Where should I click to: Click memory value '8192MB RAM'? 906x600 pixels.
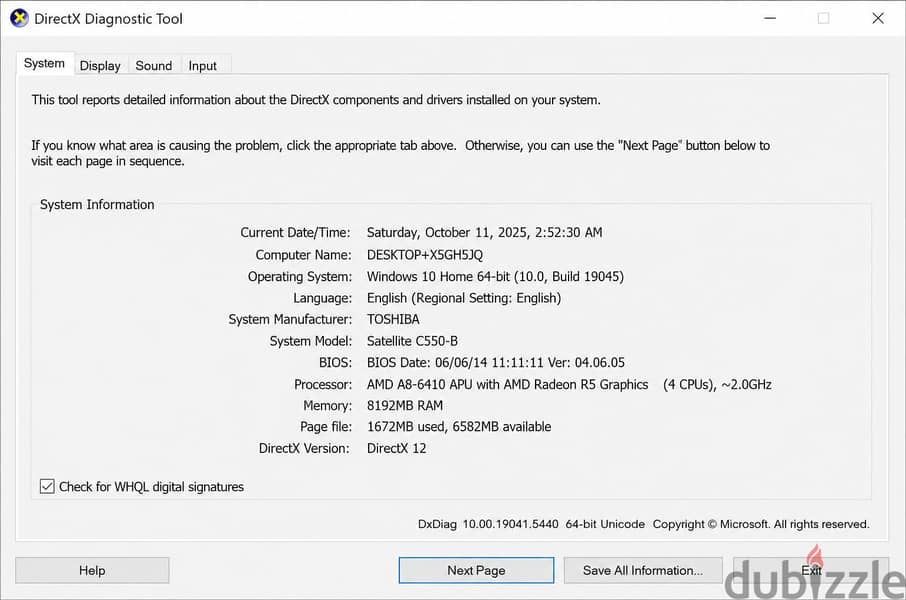pyautogui.click(x=405, y=406)
